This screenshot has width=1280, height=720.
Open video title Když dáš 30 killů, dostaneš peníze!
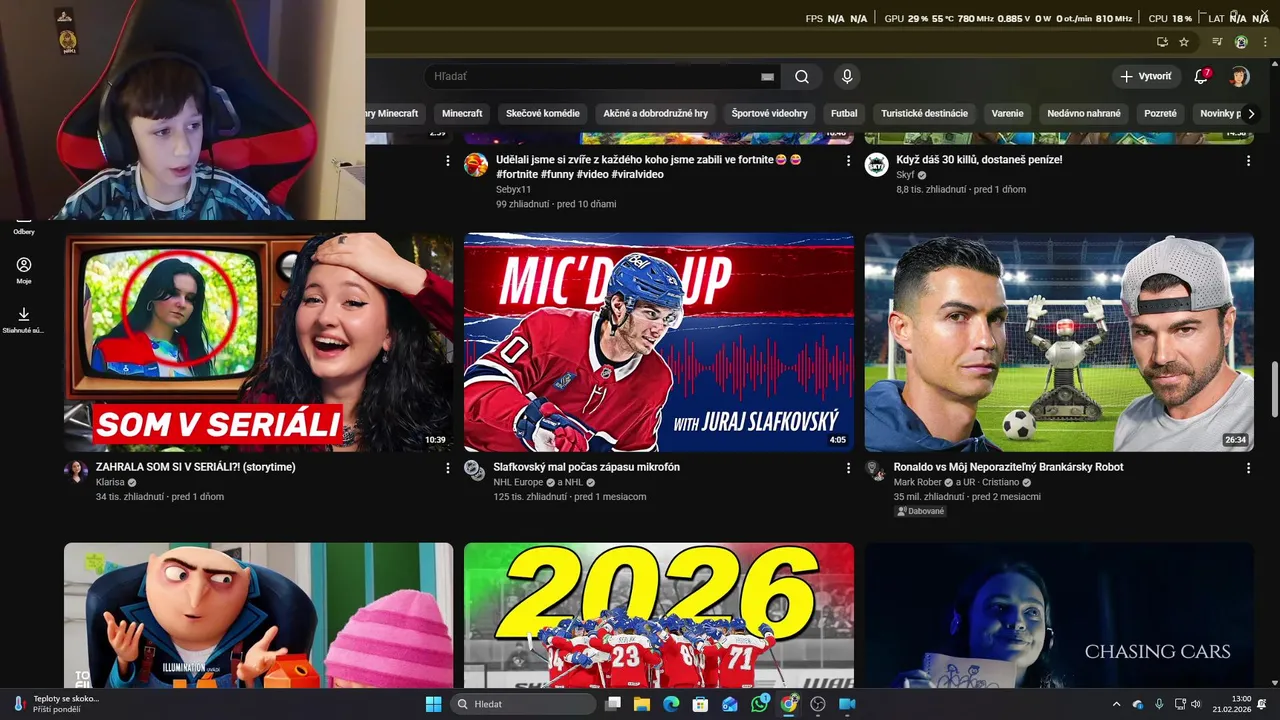(x=979, y=160)
